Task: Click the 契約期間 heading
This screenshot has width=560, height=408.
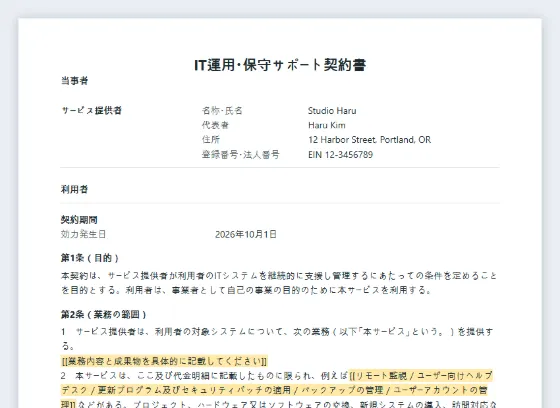Action: click(x=79, y=220)
